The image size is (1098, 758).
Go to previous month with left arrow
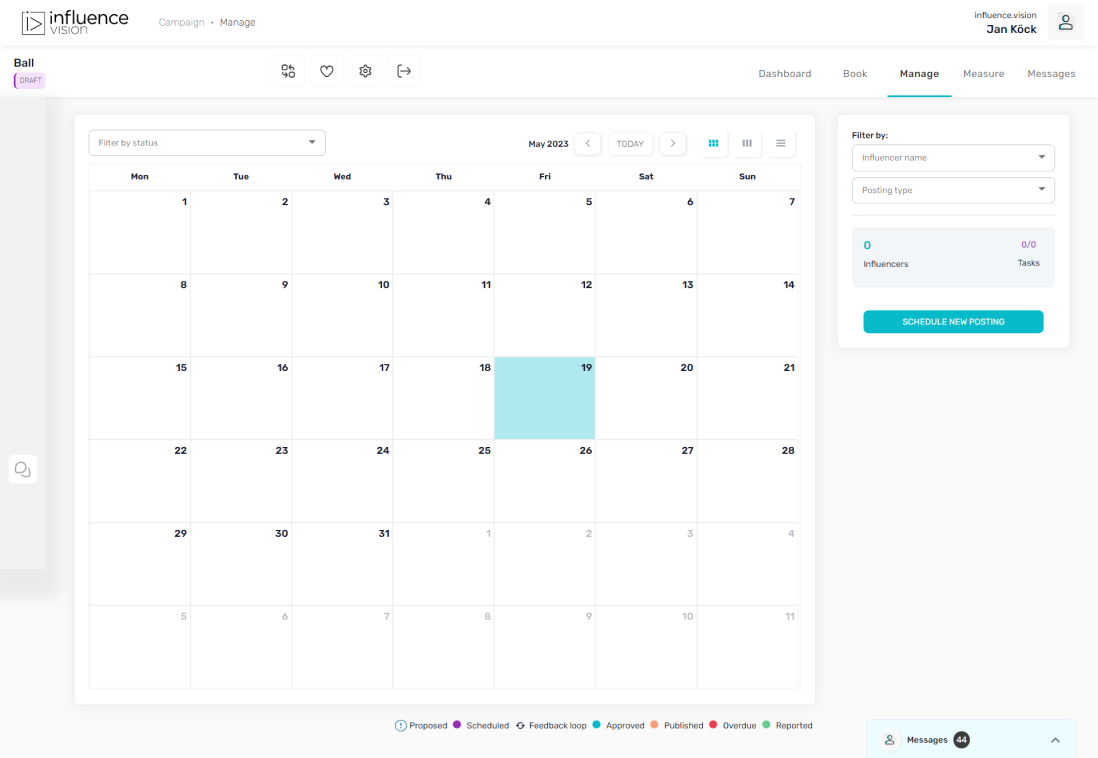(588, 144)
